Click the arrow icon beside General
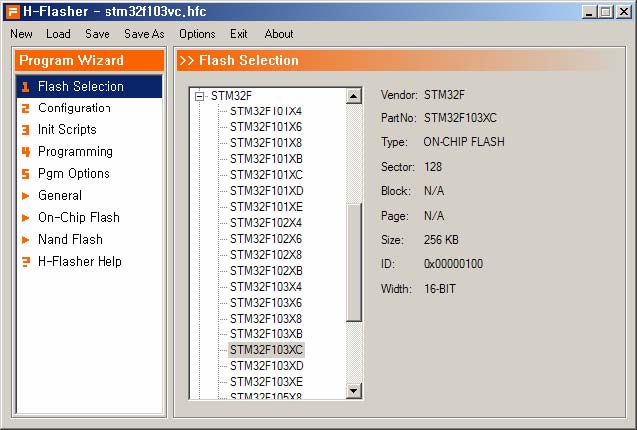The width and height of the screenshot is (637, 430). pyautogui.click(x=26, y=195)
